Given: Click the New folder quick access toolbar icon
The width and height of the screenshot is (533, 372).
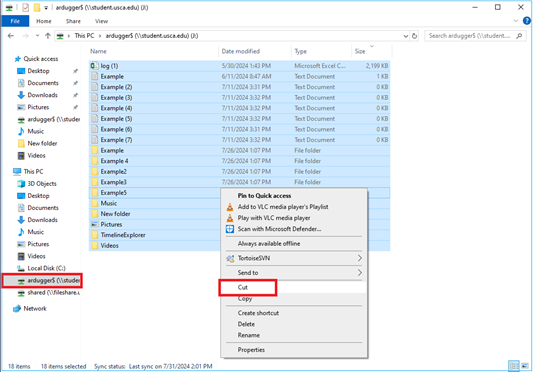Looking at the screenshot, I should [x=37, y=7].
